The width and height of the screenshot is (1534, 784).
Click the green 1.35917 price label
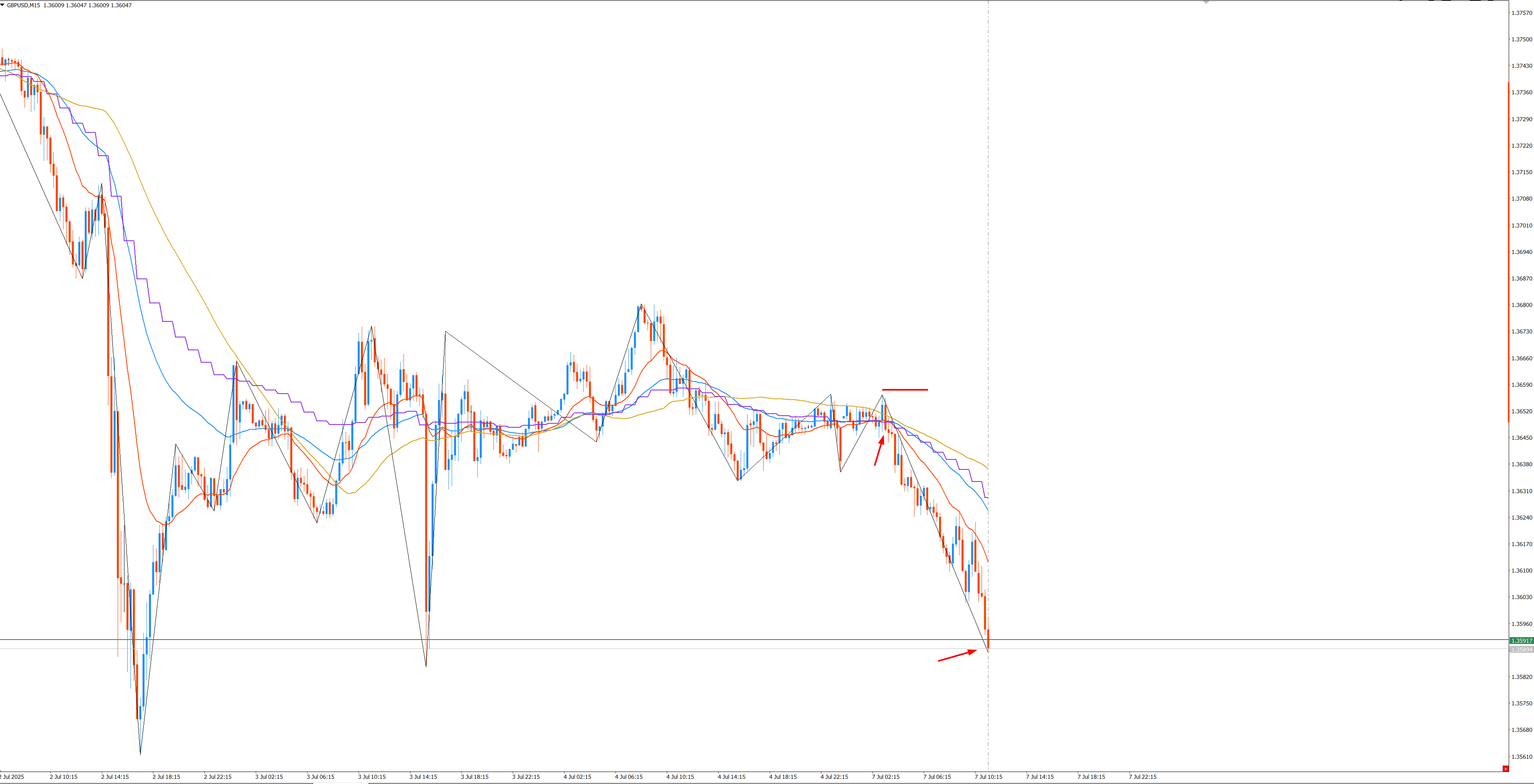point(1522,640)
